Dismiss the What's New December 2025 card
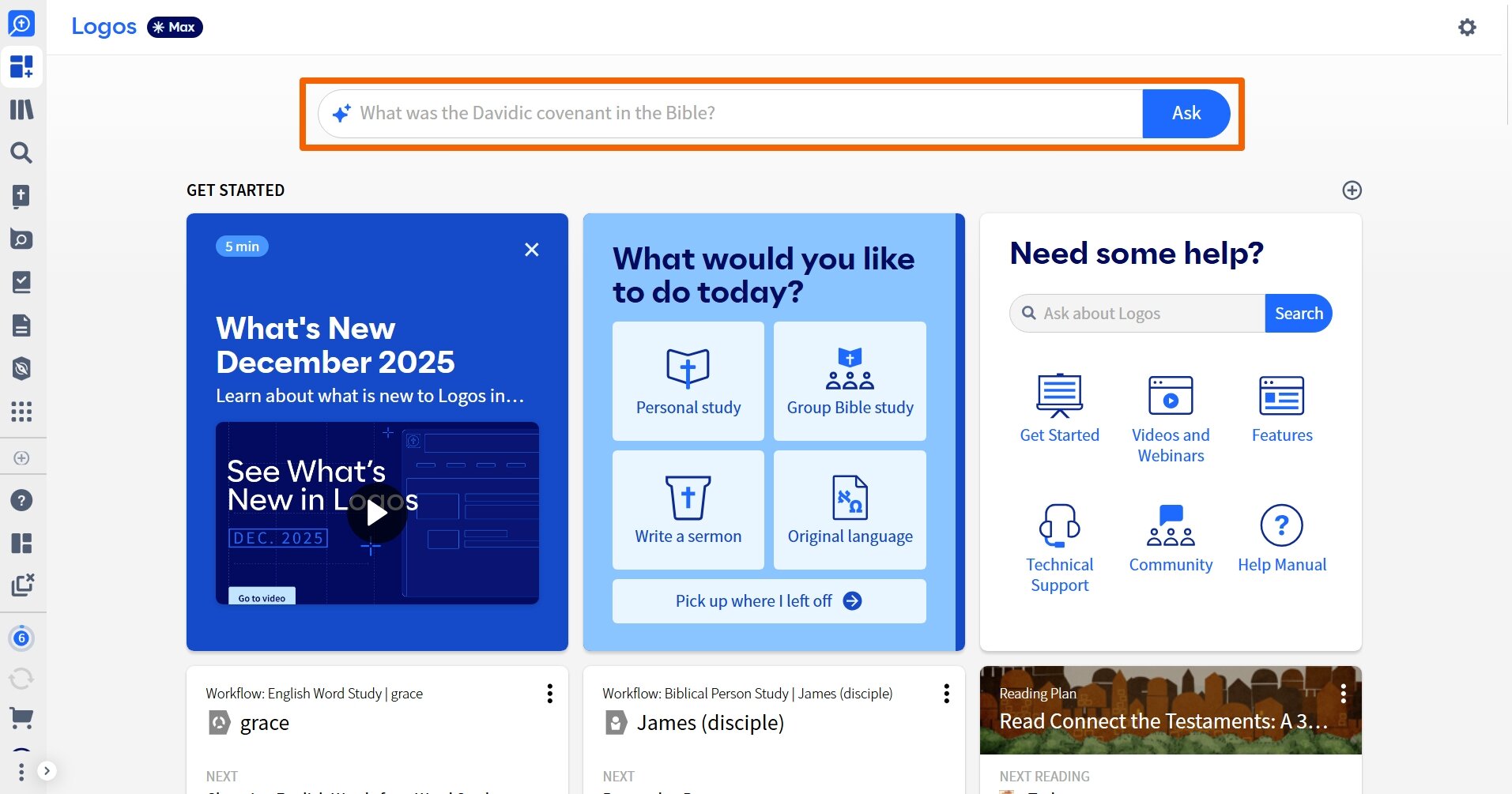This screenshot has height=794, width=1512. click(532, 250)
